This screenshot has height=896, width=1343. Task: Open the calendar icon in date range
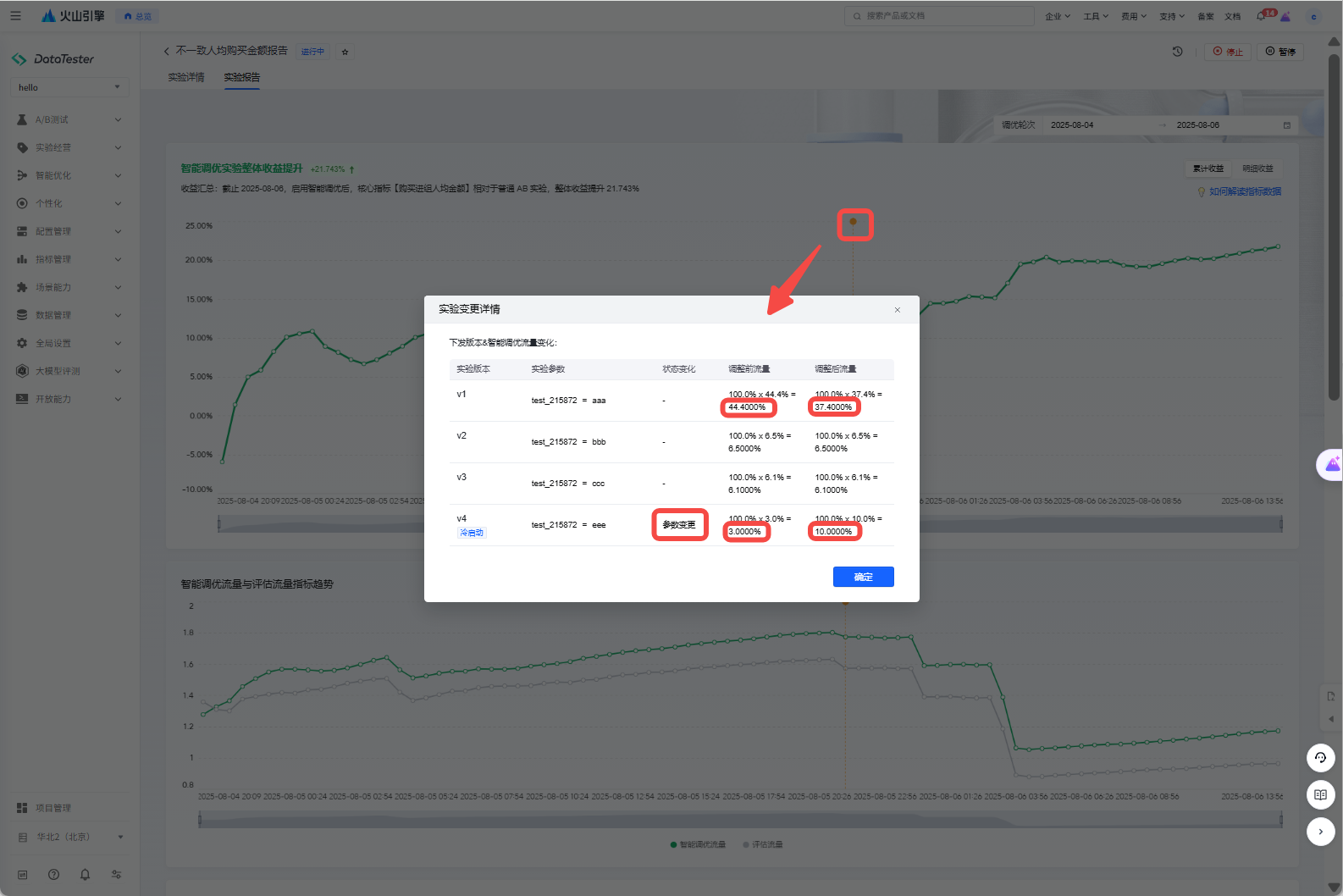[1286, 125]
